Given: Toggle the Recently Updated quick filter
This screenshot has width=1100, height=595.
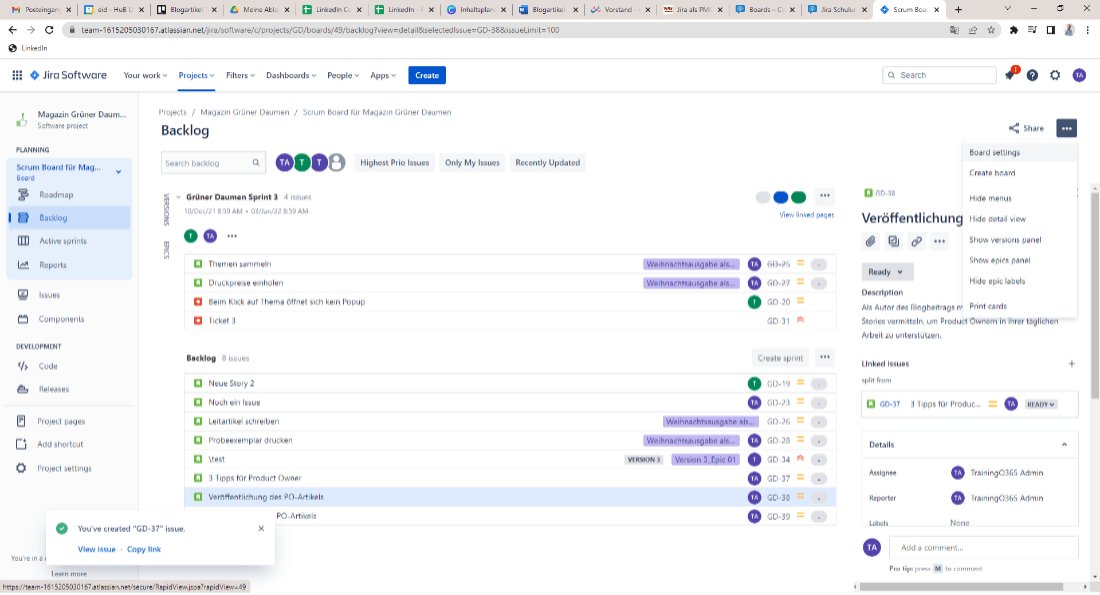Looking at the screenshot, I should point(547,162).
